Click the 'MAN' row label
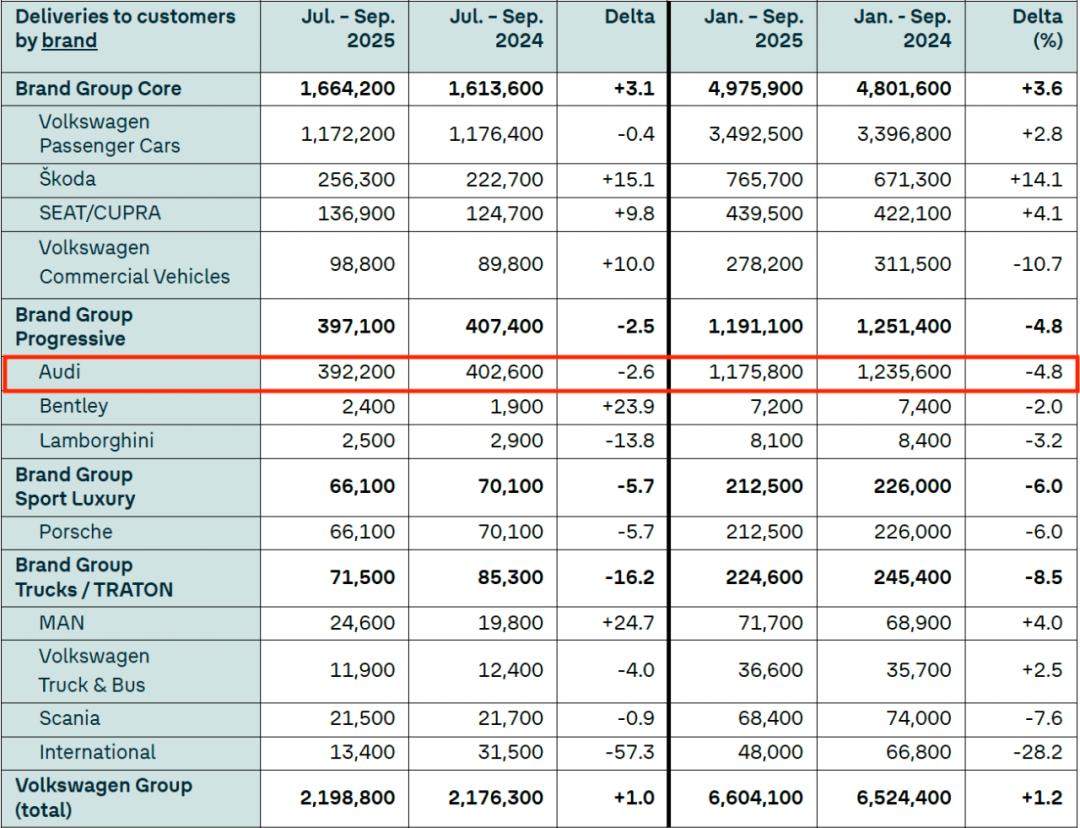 (62, 623)
